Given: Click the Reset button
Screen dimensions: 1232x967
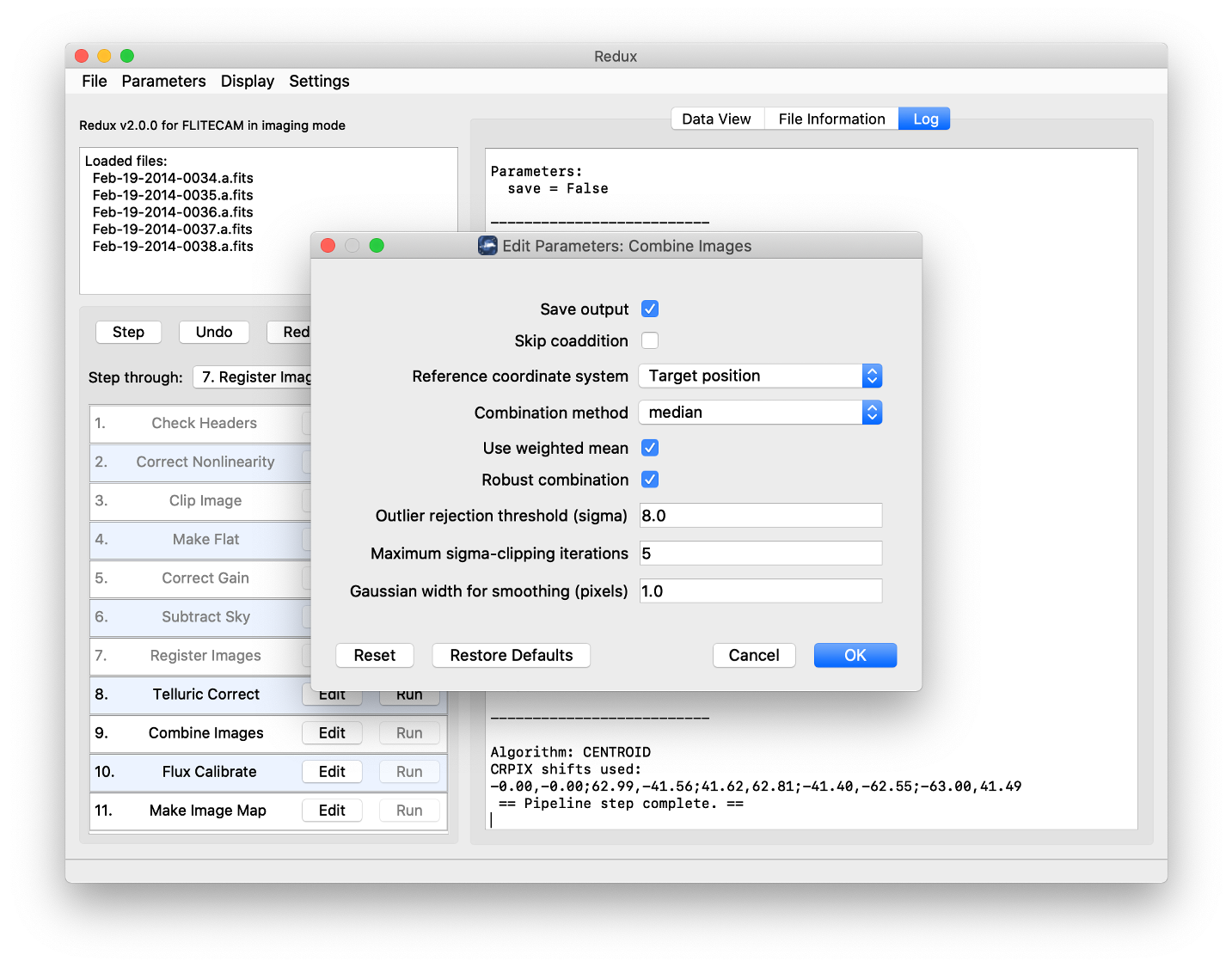Looking at the screenshot, I should [x=374, y=655].
